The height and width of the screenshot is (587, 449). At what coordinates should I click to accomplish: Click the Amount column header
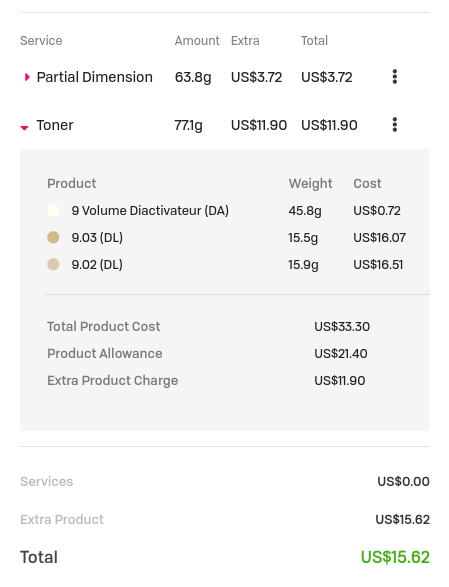pos(197,40)
